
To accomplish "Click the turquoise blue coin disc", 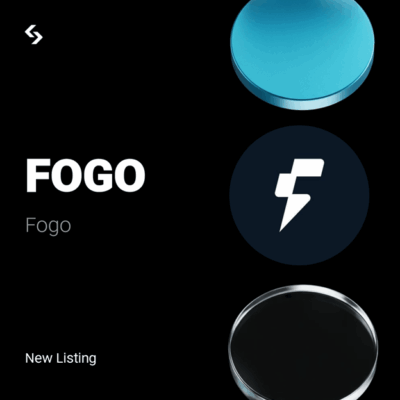I will [x=302, y=52].
